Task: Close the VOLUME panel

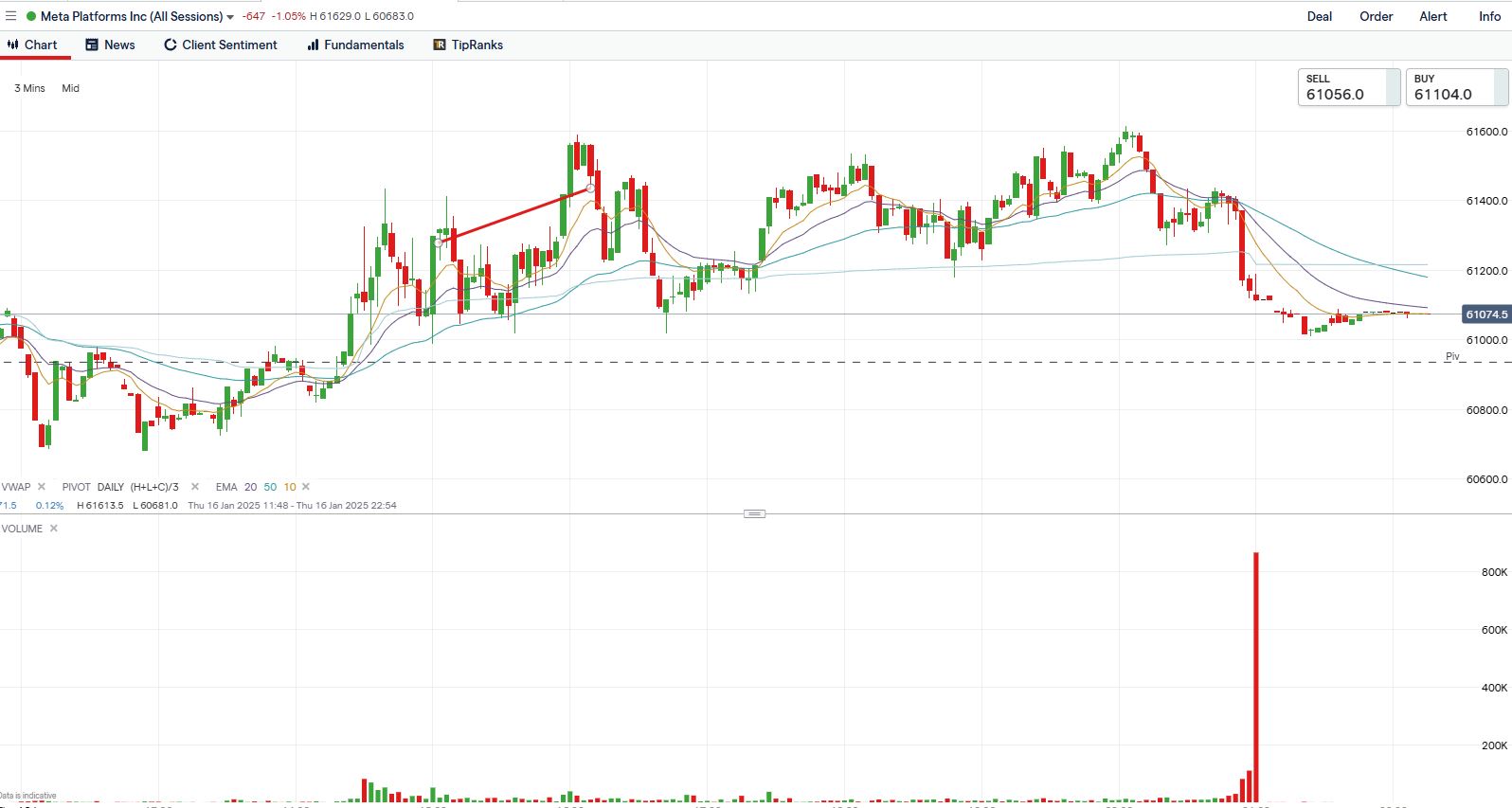Action: (54, 529)
